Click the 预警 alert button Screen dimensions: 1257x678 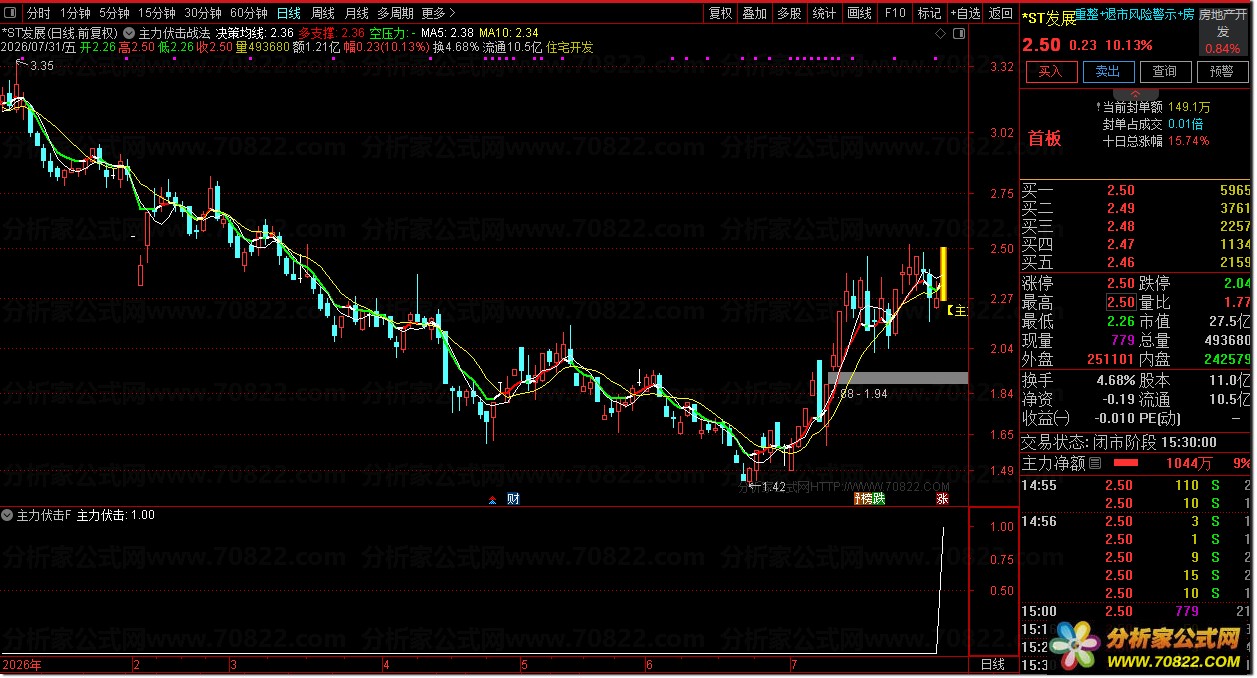pyautogui.click(x=1221, y=72)
